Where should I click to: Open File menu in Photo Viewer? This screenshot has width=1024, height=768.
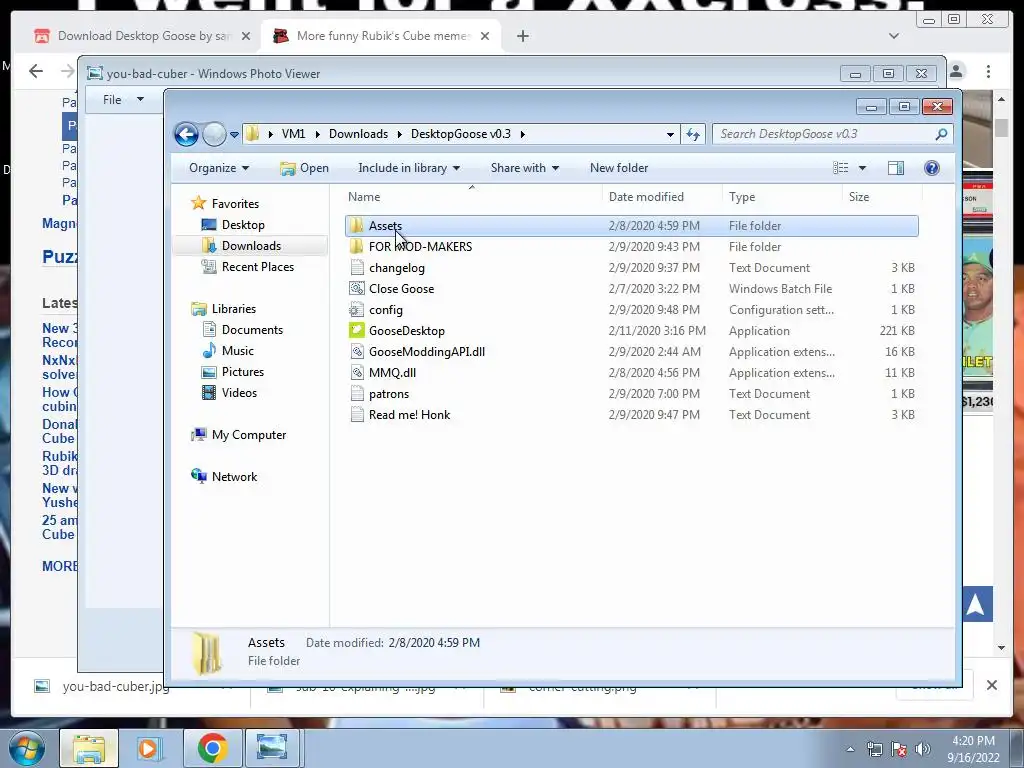pyautogui.click(x=123, y=100)
